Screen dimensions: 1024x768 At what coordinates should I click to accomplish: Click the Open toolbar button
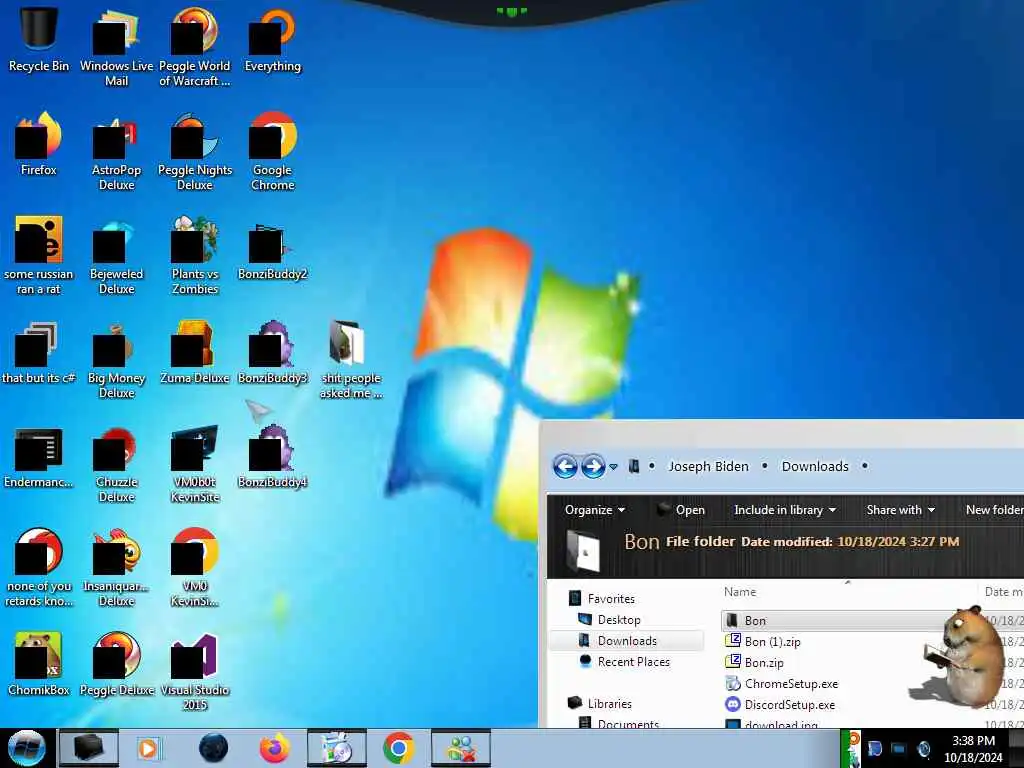coord(680,510)
